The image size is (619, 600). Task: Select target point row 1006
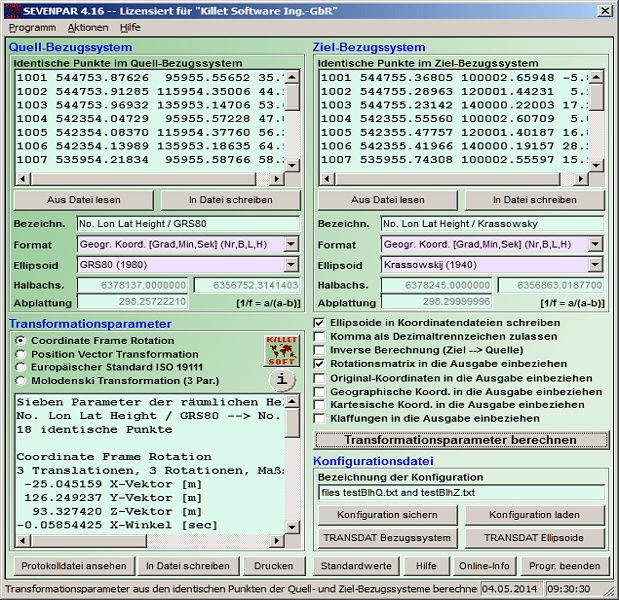(x=454, y=146)
